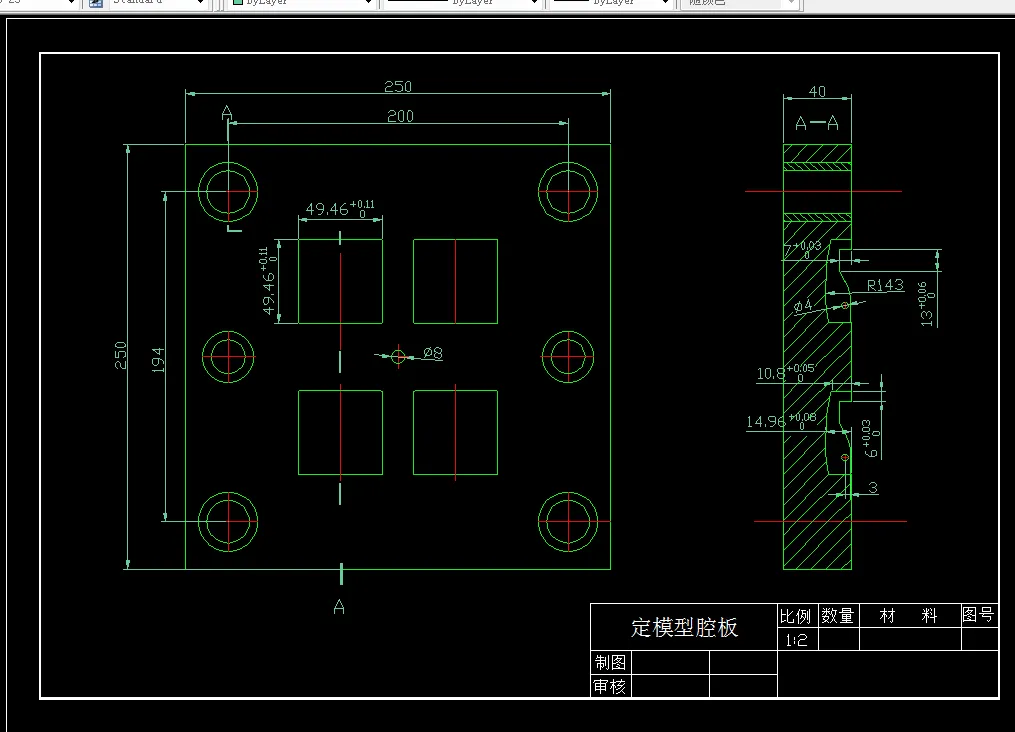Viewport: 1015px width, 732px height.
Task: Select the 6 vertical tolerance dimension
Action: (871, 438)
